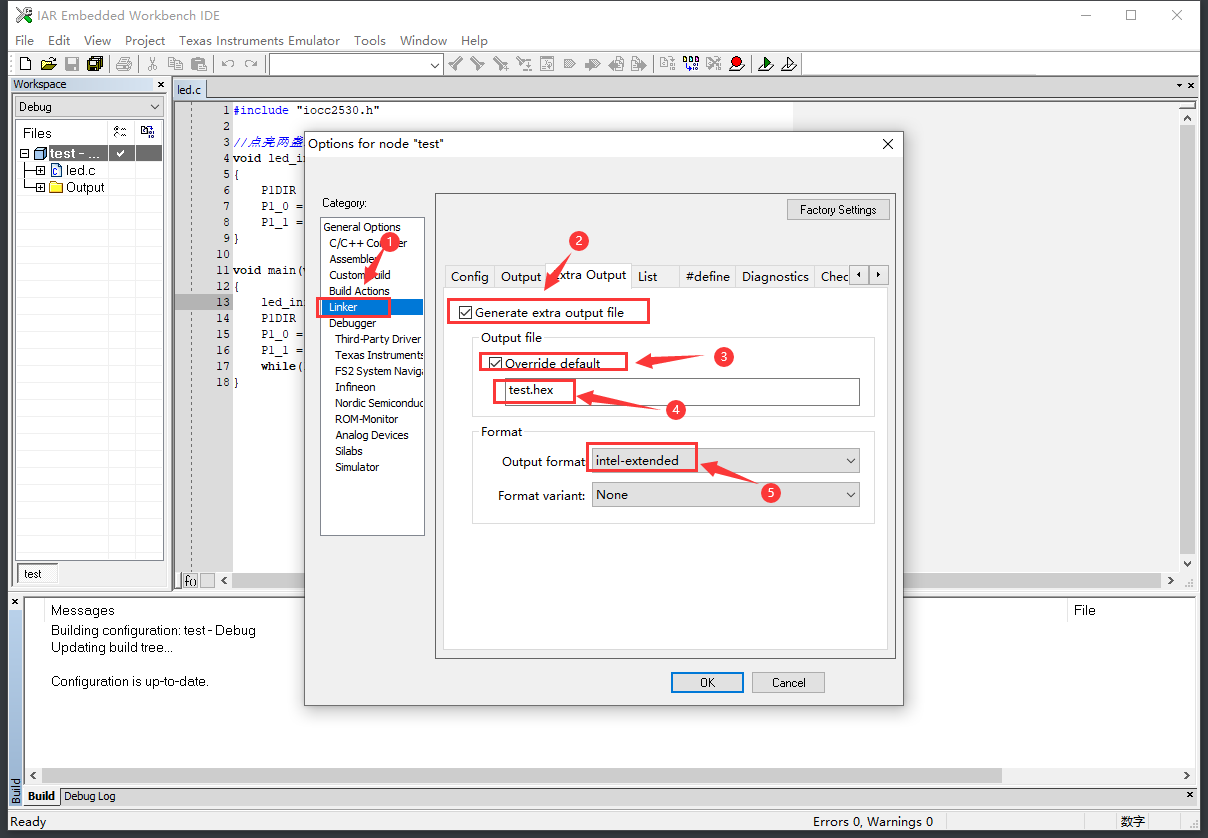Close the Workspace panel with its X
The image size is (1208, 838).
[x=159, y=84]
